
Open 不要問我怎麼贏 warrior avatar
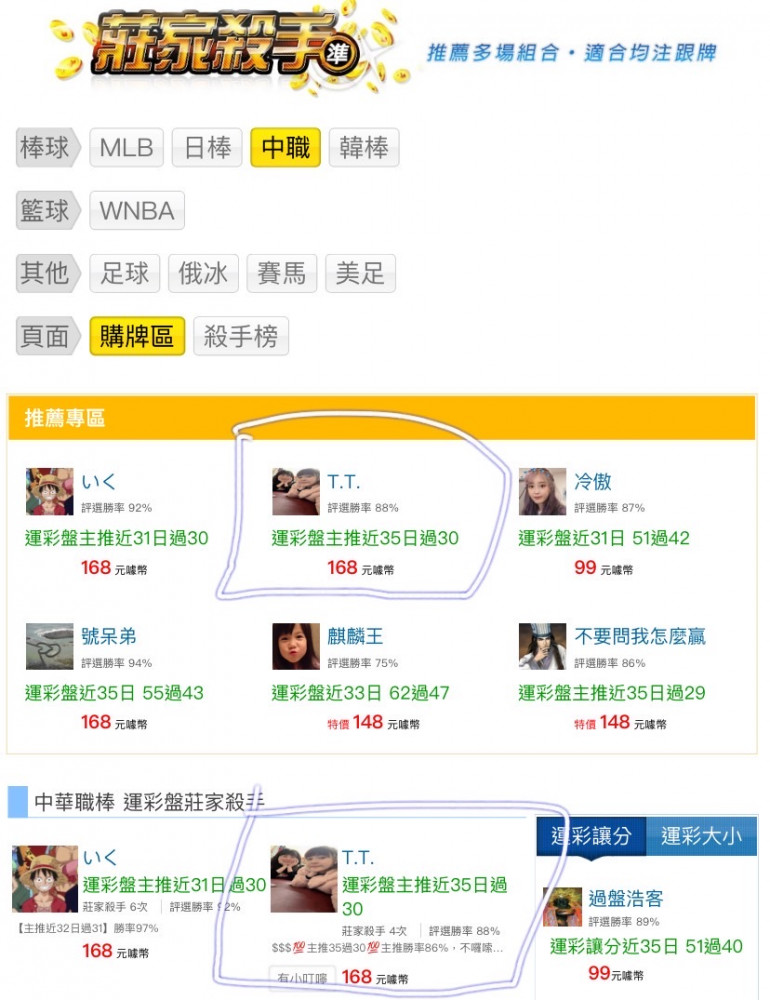[542, 646]
